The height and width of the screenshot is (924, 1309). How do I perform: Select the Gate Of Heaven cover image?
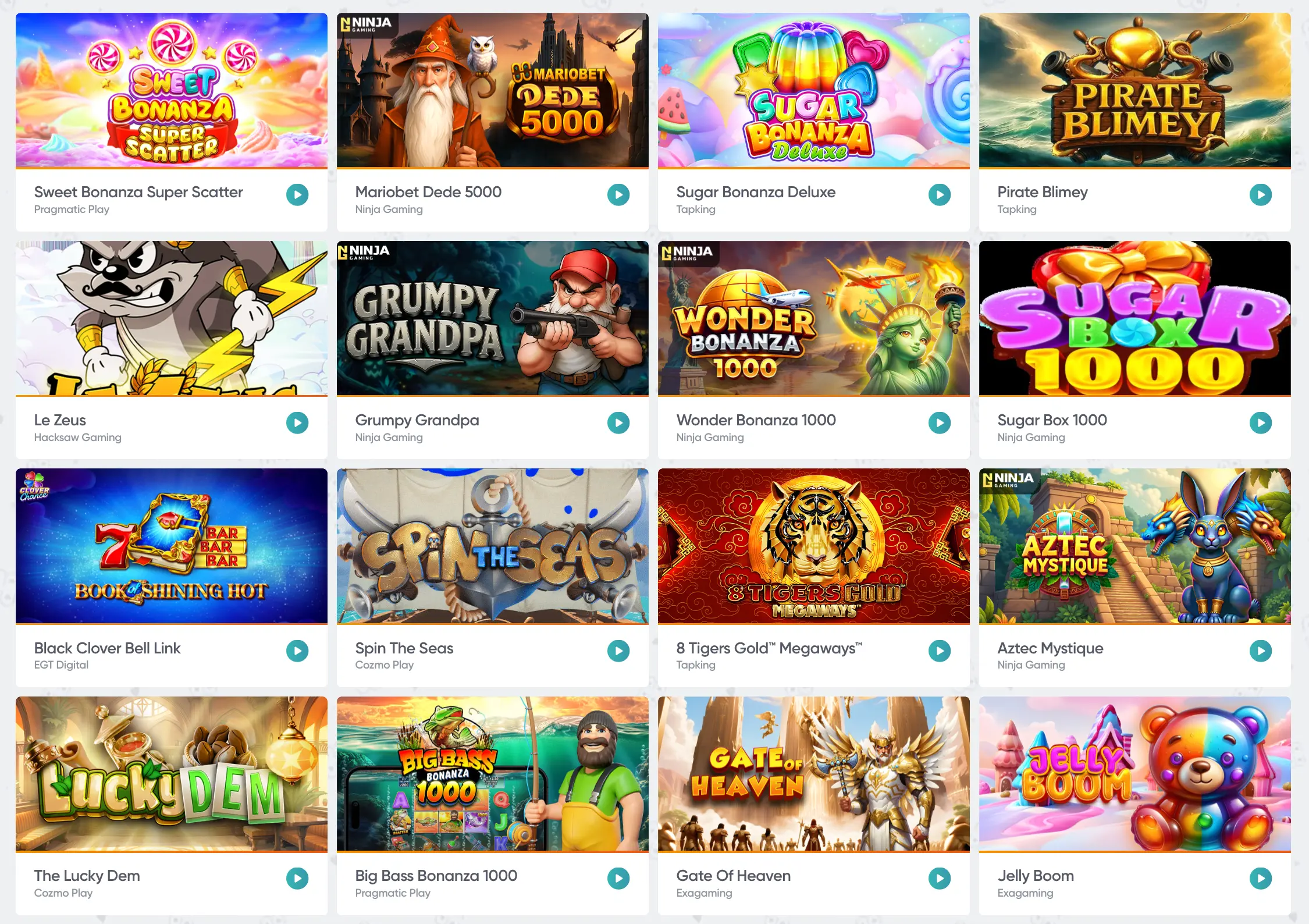tap(814, 774)
